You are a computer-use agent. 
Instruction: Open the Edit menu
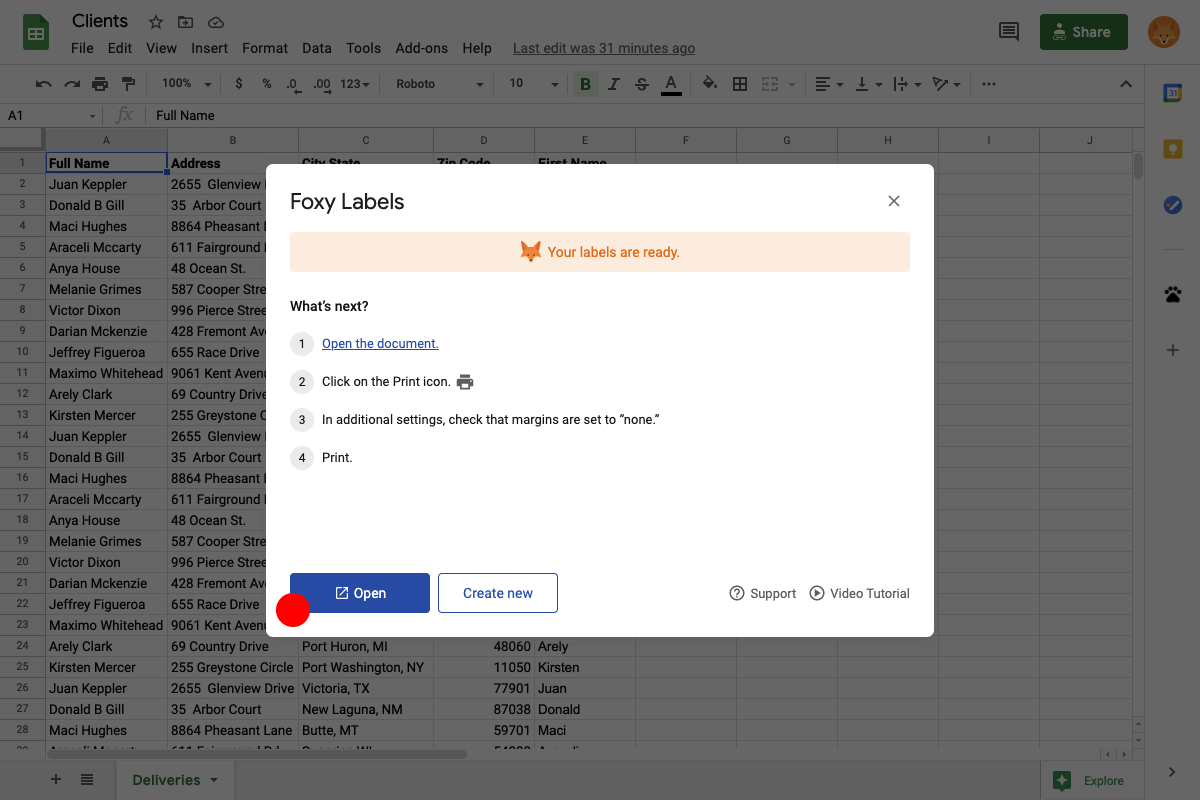click(x=120, y=48)
